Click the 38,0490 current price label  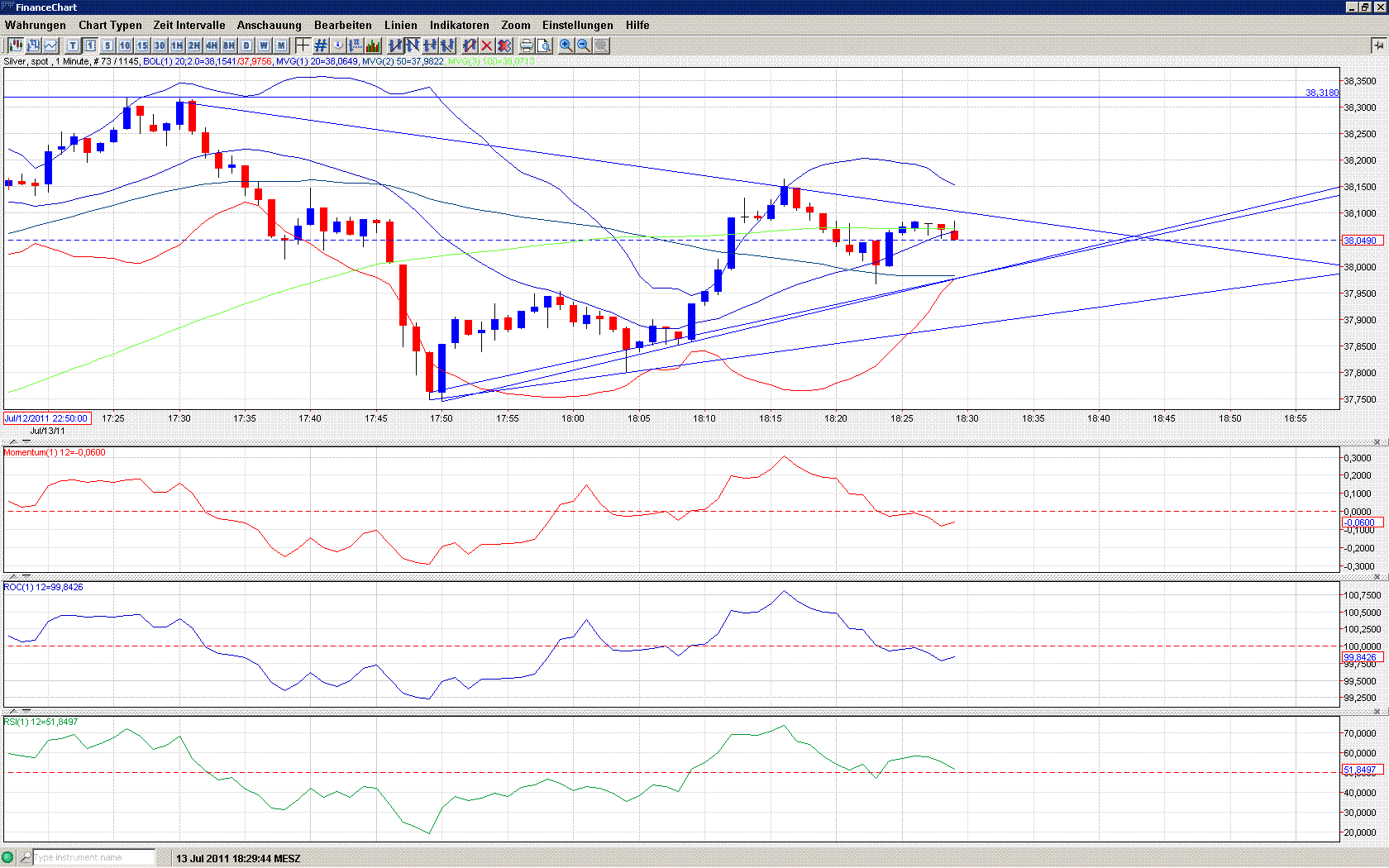1361,241
